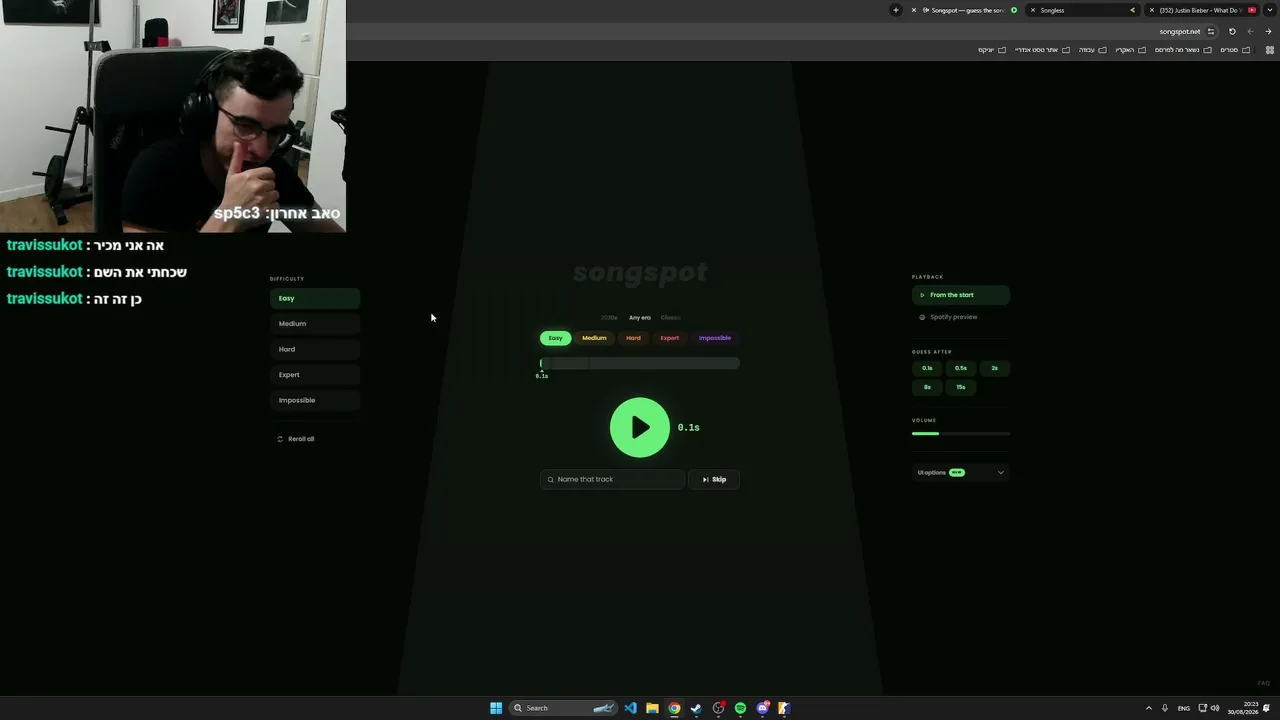Set guess after to 15s
The width and height of the screenshot is (1280, 720).
pos(961,387)
